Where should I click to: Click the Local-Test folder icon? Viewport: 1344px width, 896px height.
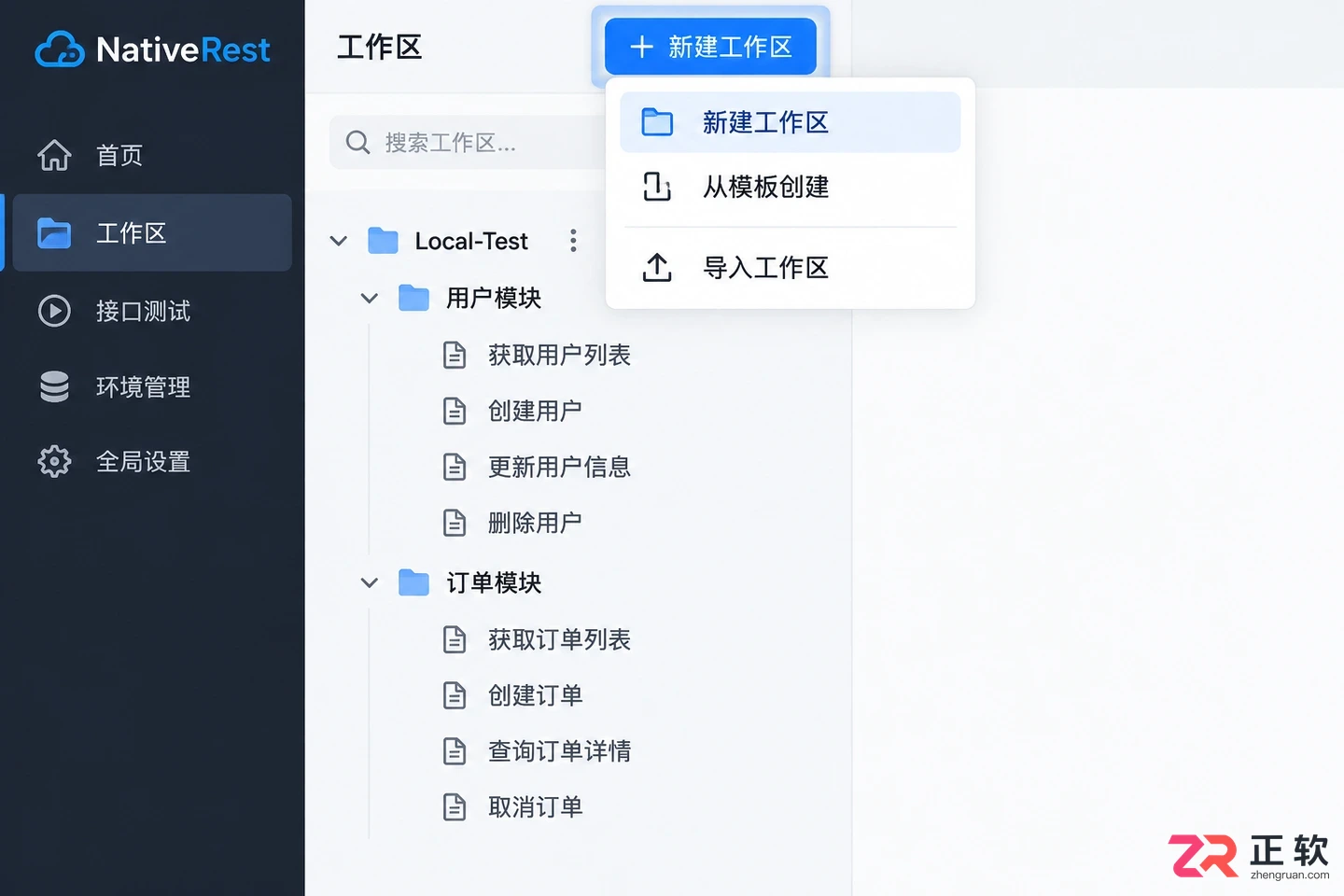pyautogui.click(x=383, y=241)
